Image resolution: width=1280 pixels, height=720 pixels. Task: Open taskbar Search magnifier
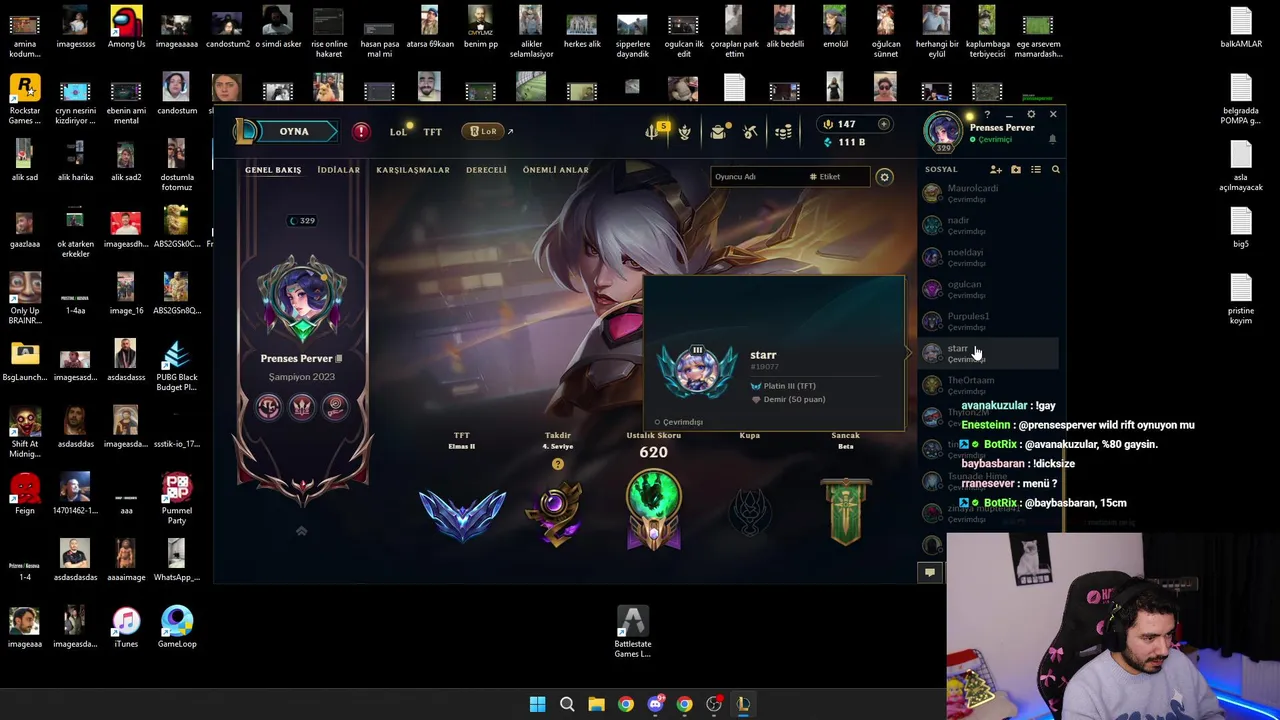(x=567, y=704)
